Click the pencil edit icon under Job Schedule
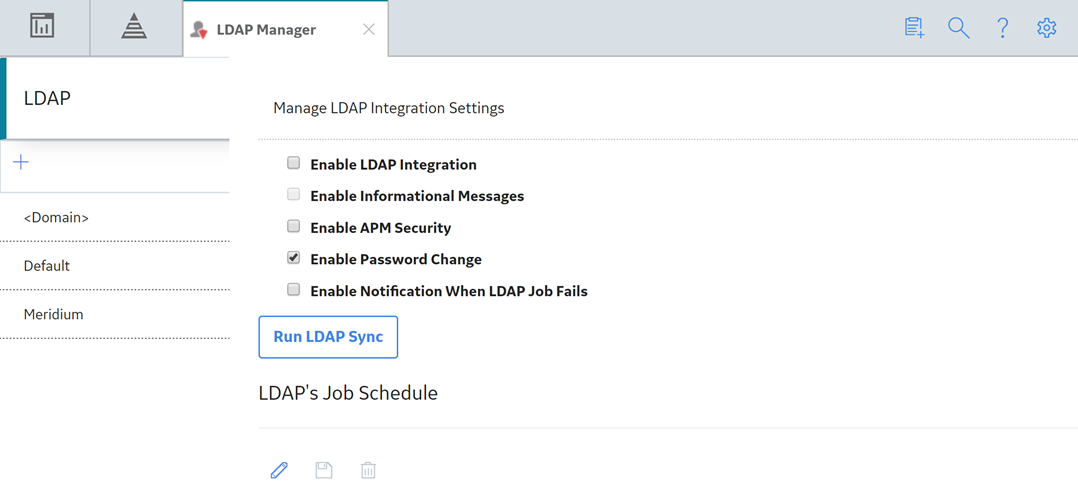The height and width of the screenshot is (500, 1078). tap(278, 470)
